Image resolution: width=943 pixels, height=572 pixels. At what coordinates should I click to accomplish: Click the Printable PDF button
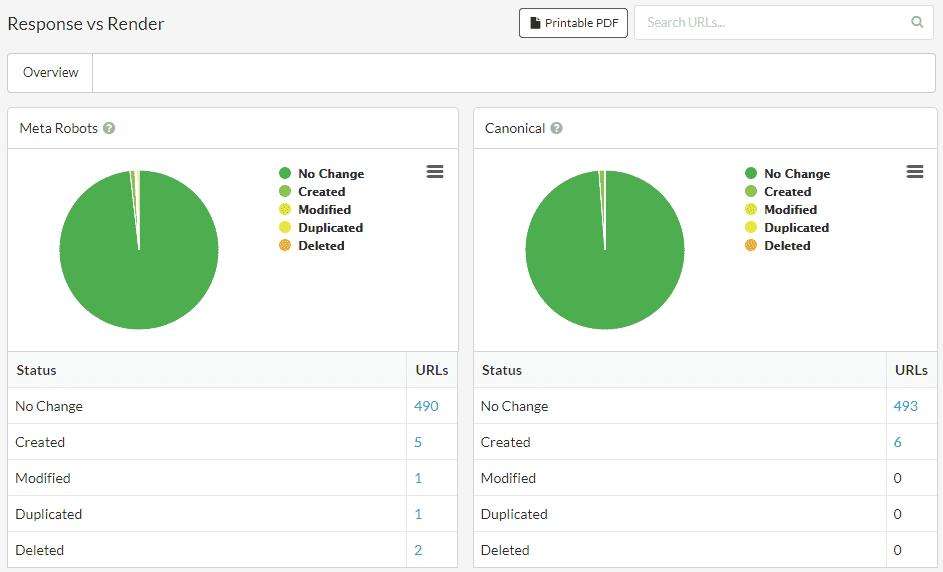click(x=573, y=23)
